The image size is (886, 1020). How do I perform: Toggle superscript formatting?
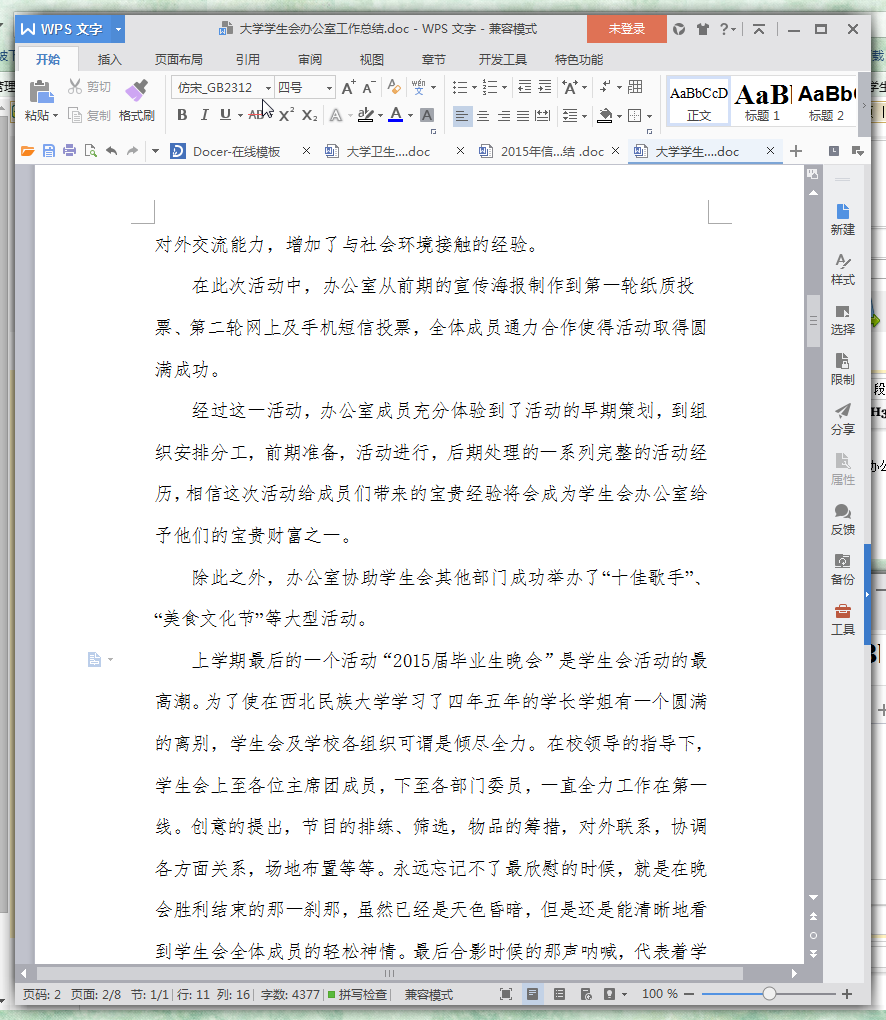(286, 115)
